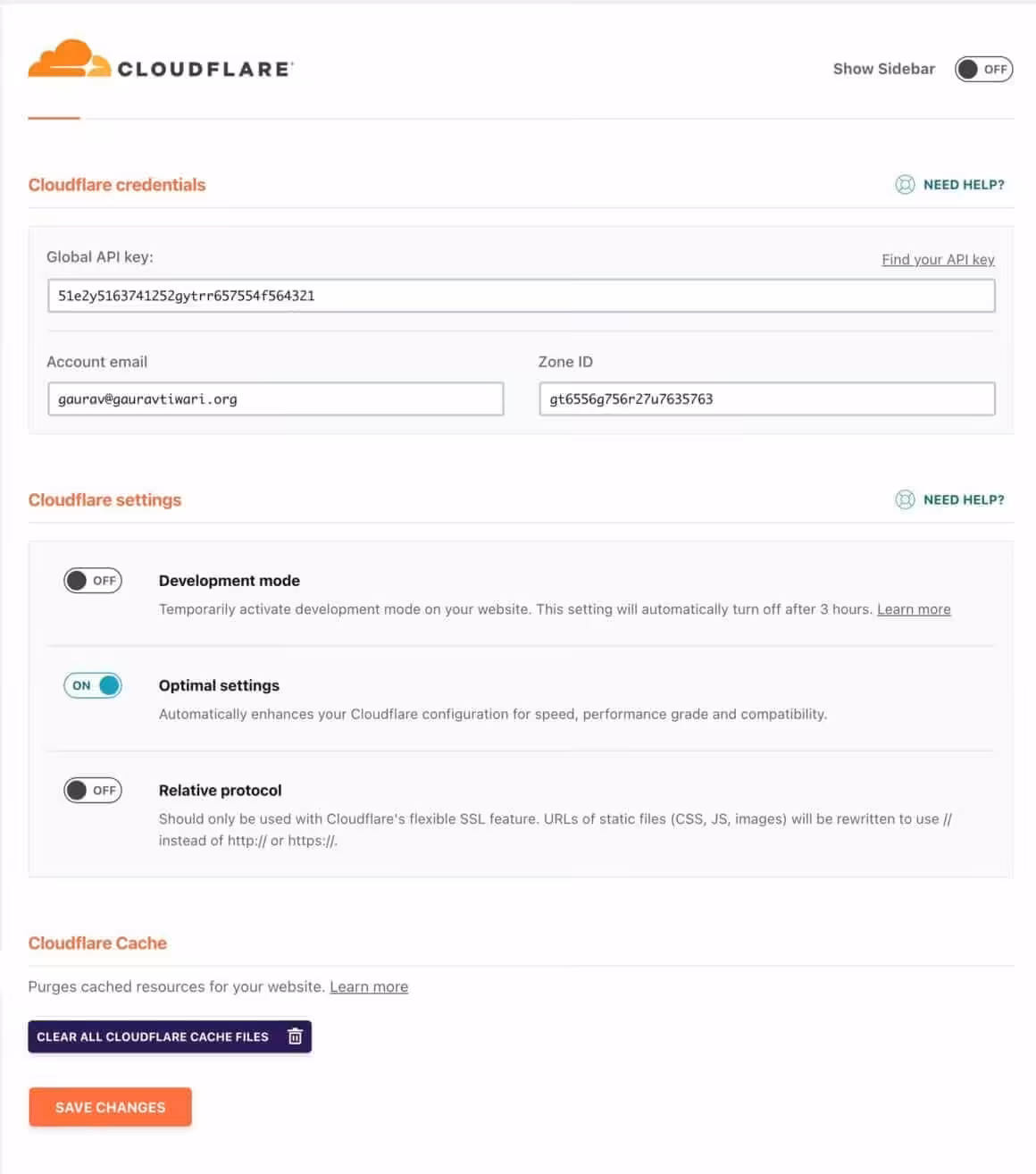The height and width of the screenshot is (1174, 1036).
Task: Click the NEED HELP text for Cloudflare credentials
Action: click(x=964, y=185)
